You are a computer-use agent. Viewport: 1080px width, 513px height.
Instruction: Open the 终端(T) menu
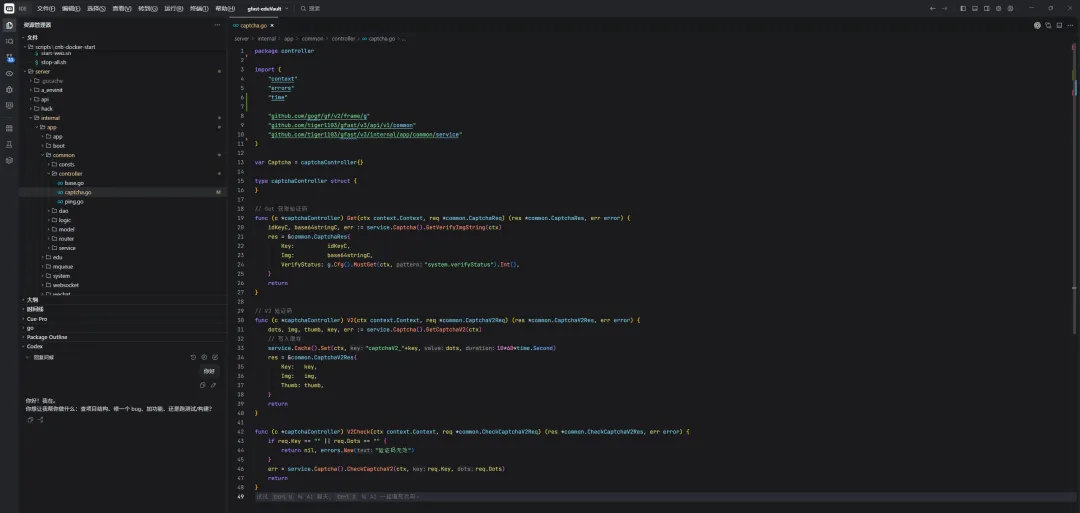[x=198, y=8]
